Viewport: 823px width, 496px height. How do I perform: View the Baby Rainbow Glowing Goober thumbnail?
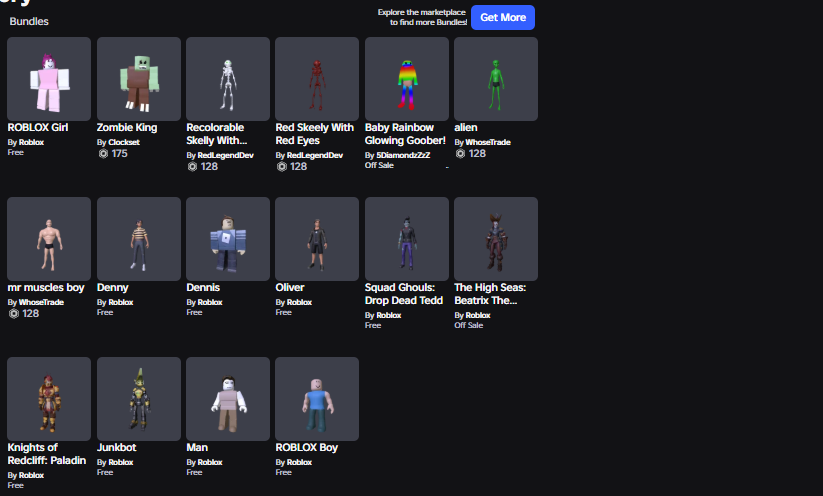point(407,79)
